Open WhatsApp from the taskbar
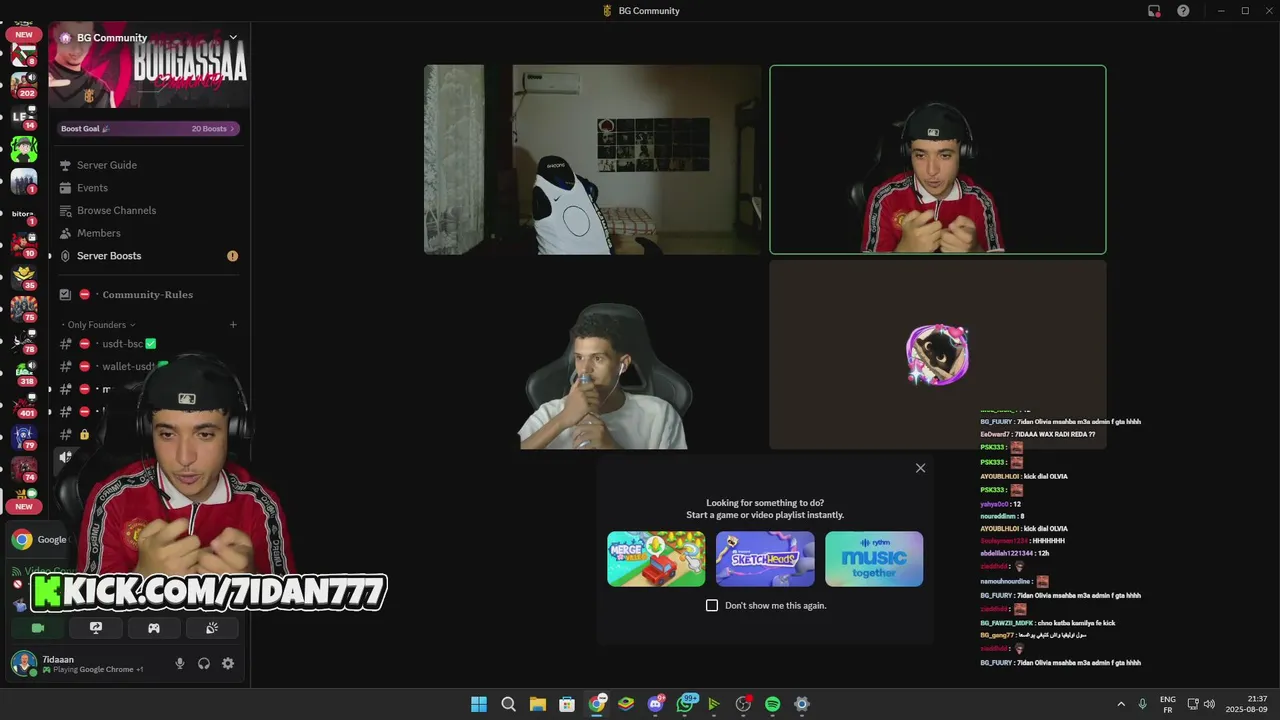Image resolution: width=1280 pixels, height=720 pixels. (685, 704)
